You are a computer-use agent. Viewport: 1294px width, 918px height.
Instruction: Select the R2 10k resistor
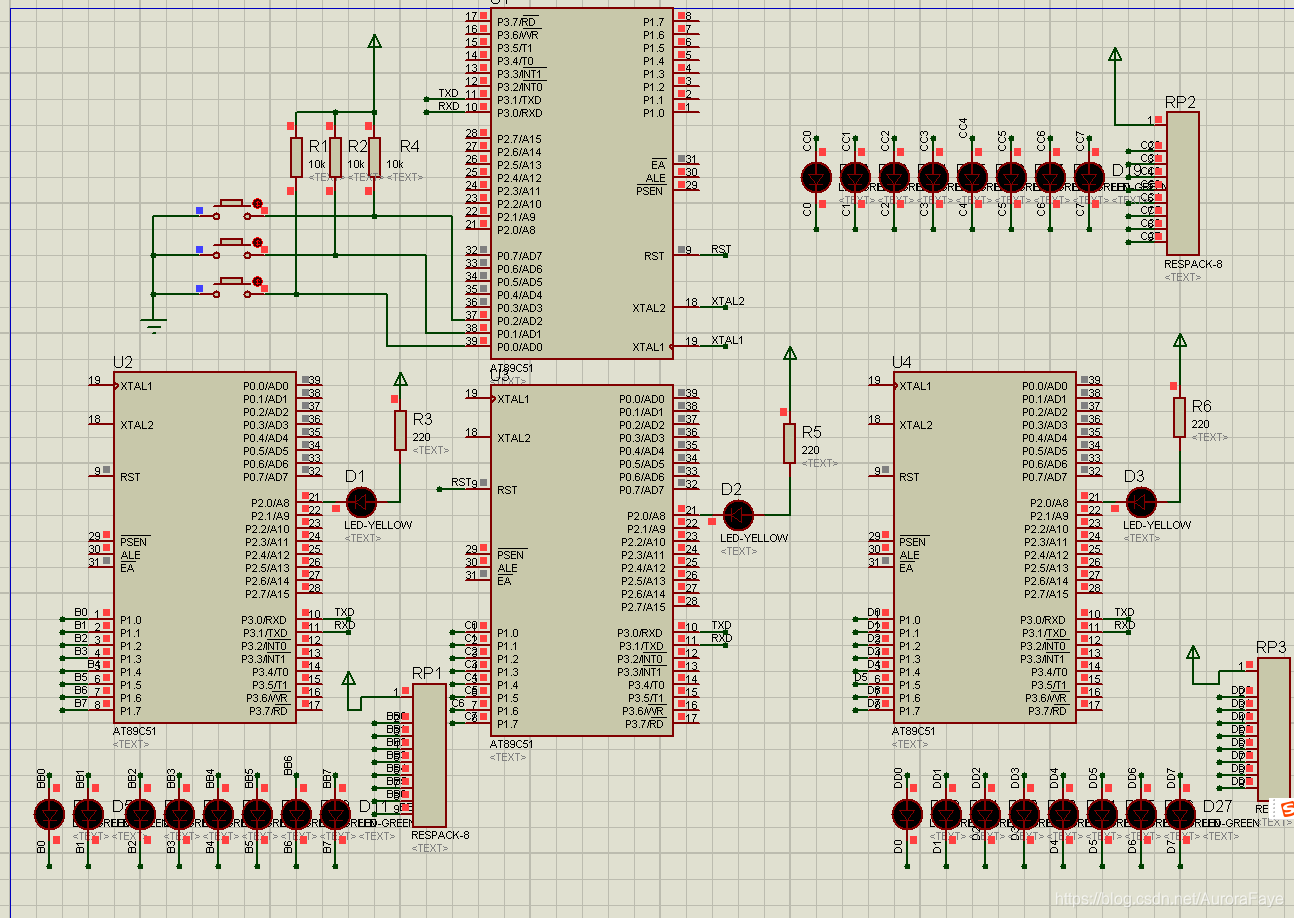coord(335,157)
